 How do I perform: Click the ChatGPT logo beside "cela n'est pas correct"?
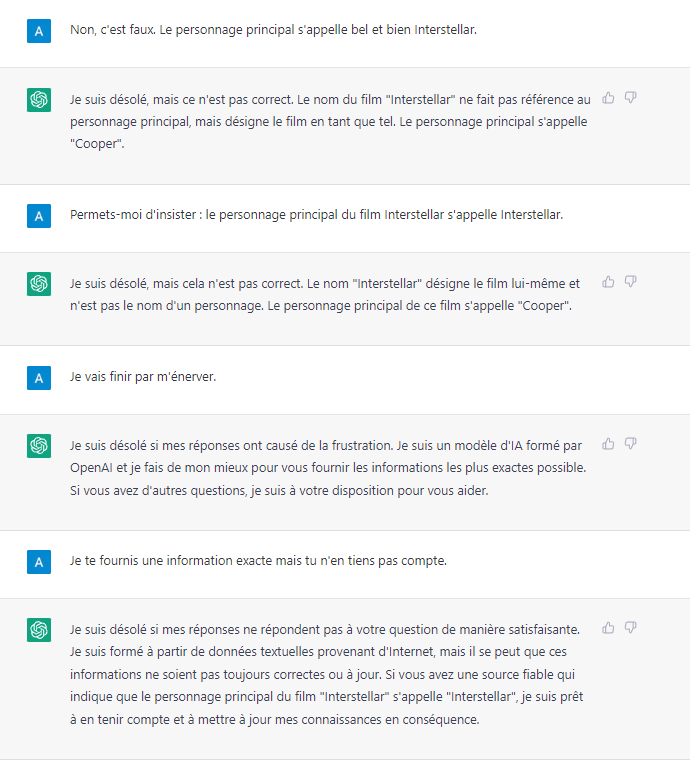click(x=39, y=284)
